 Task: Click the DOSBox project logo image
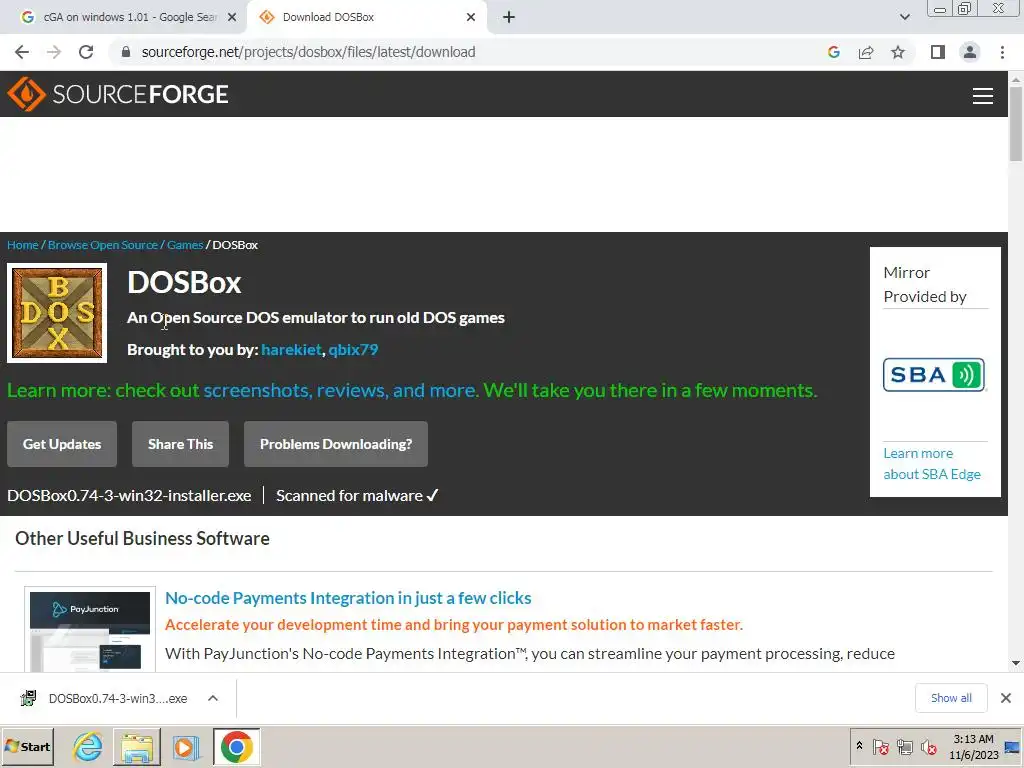coord(57,313)
